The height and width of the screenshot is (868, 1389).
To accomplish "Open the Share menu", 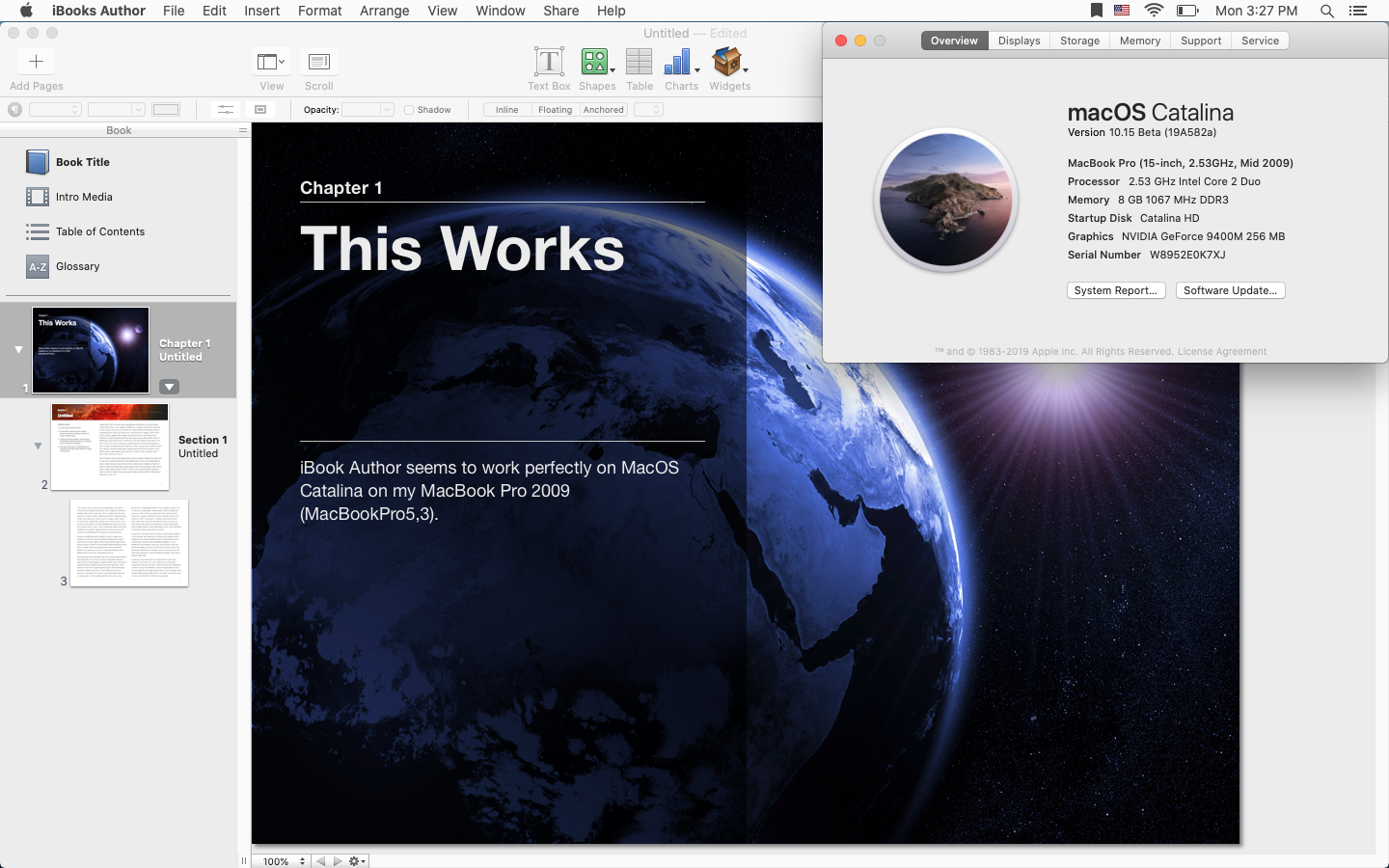I will pyautogui.click(x=560, y=11).
